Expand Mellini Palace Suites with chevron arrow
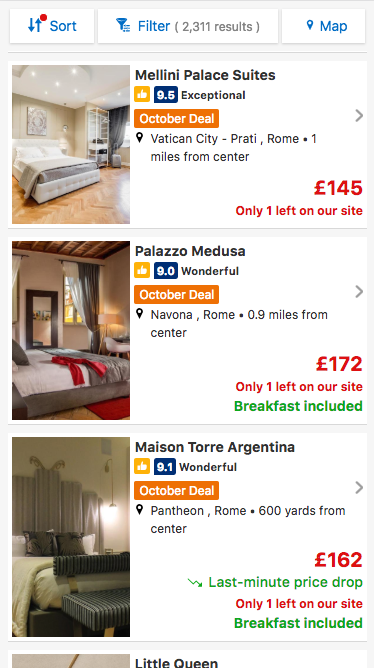The height and width of the screenshot is (668, 374). click(359, 115)
